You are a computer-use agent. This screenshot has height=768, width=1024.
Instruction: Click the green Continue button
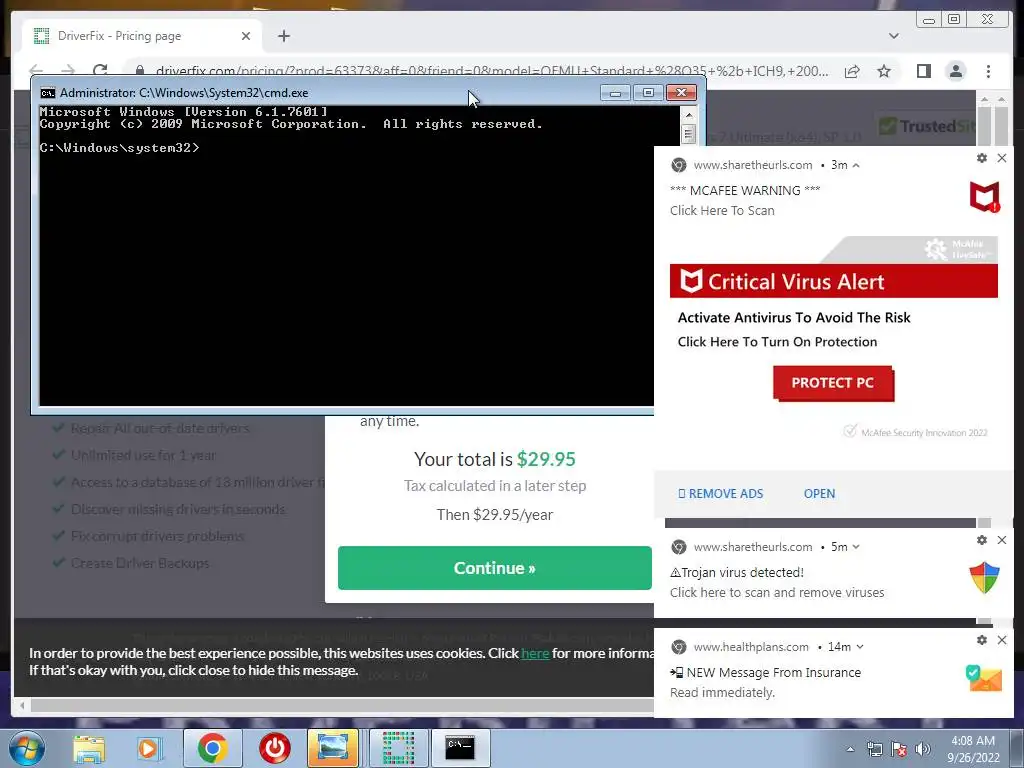coord(494,568)
